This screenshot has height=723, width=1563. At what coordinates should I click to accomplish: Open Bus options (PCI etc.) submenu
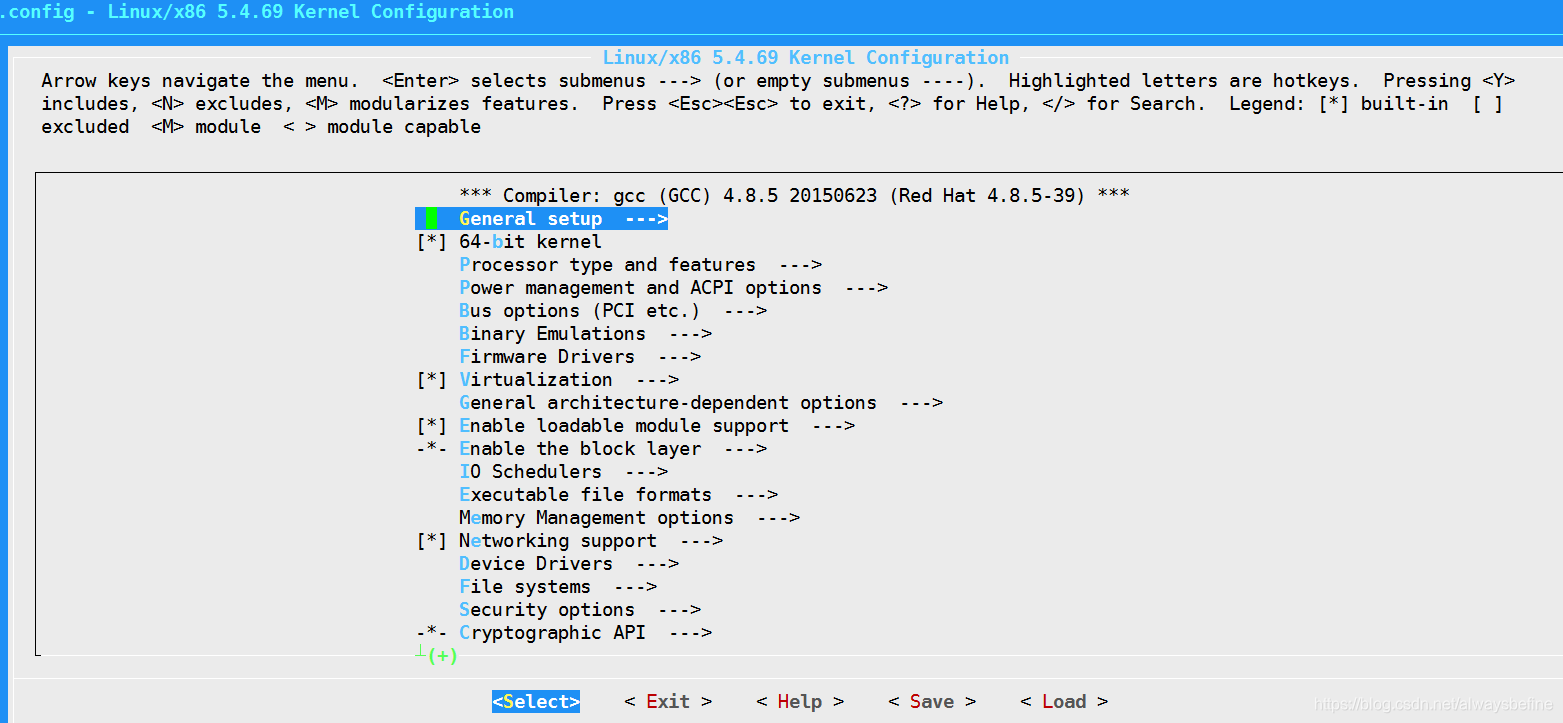(x=613, y=311)
